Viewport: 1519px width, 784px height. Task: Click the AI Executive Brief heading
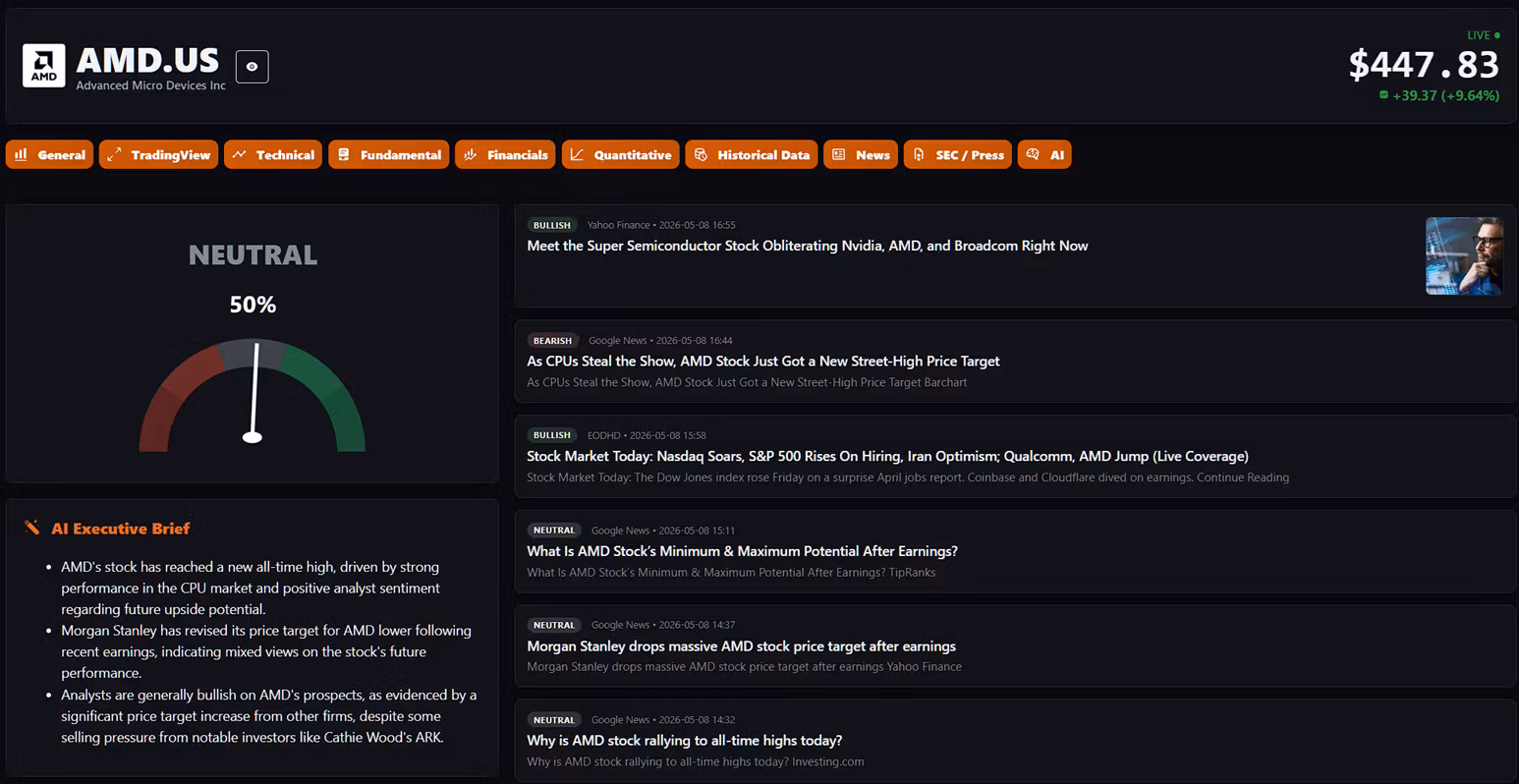click(x=120, y=529)
